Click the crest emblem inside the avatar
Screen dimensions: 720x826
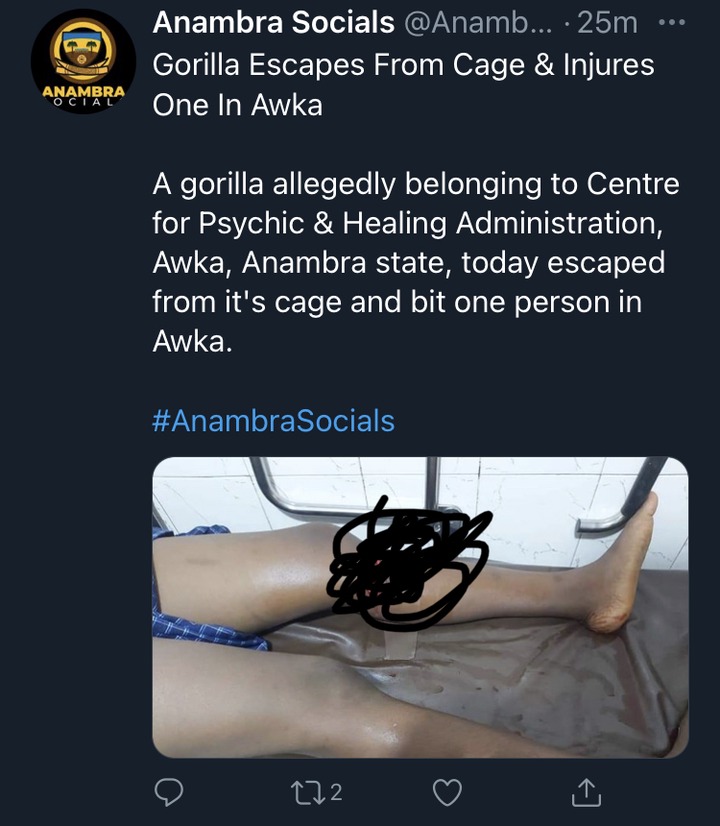click(83, 50)
